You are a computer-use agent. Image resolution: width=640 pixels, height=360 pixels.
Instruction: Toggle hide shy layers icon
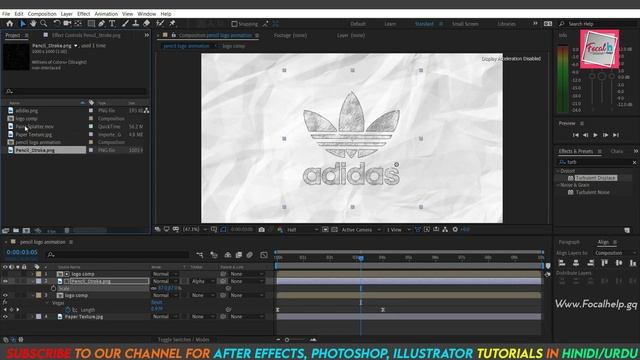(x=228, y=255)
